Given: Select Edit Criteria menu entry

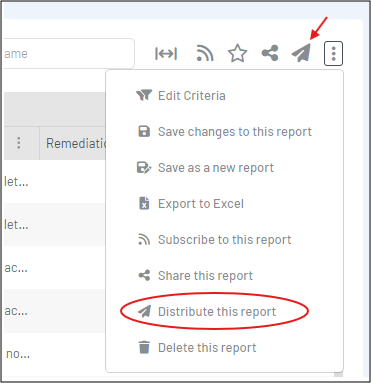Looking at the screenshot, I should click(x=224, y=96).
